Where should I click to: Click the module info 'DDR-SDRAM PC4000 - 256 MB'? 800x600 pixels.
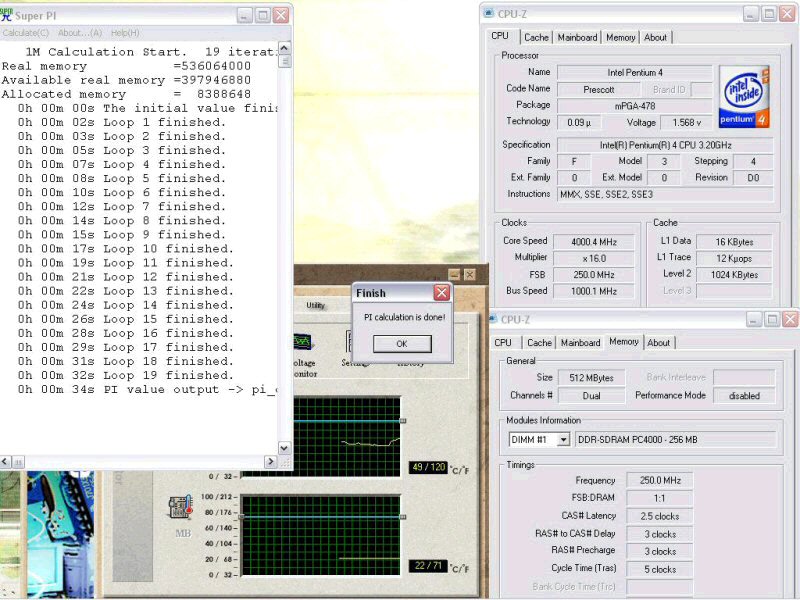point(676,440)
